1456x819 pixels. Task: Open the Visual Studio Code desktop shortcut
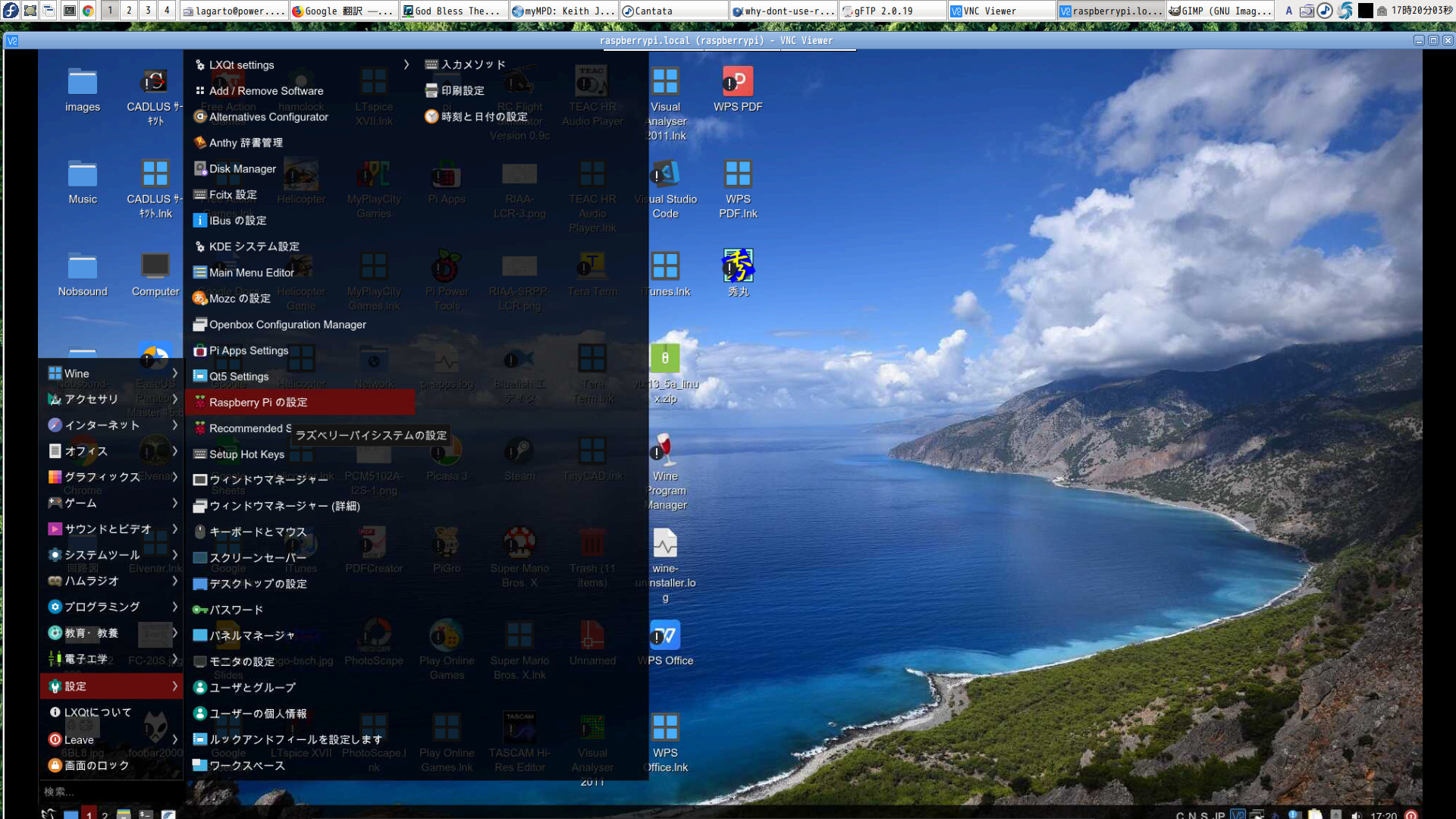click(665, 174)
